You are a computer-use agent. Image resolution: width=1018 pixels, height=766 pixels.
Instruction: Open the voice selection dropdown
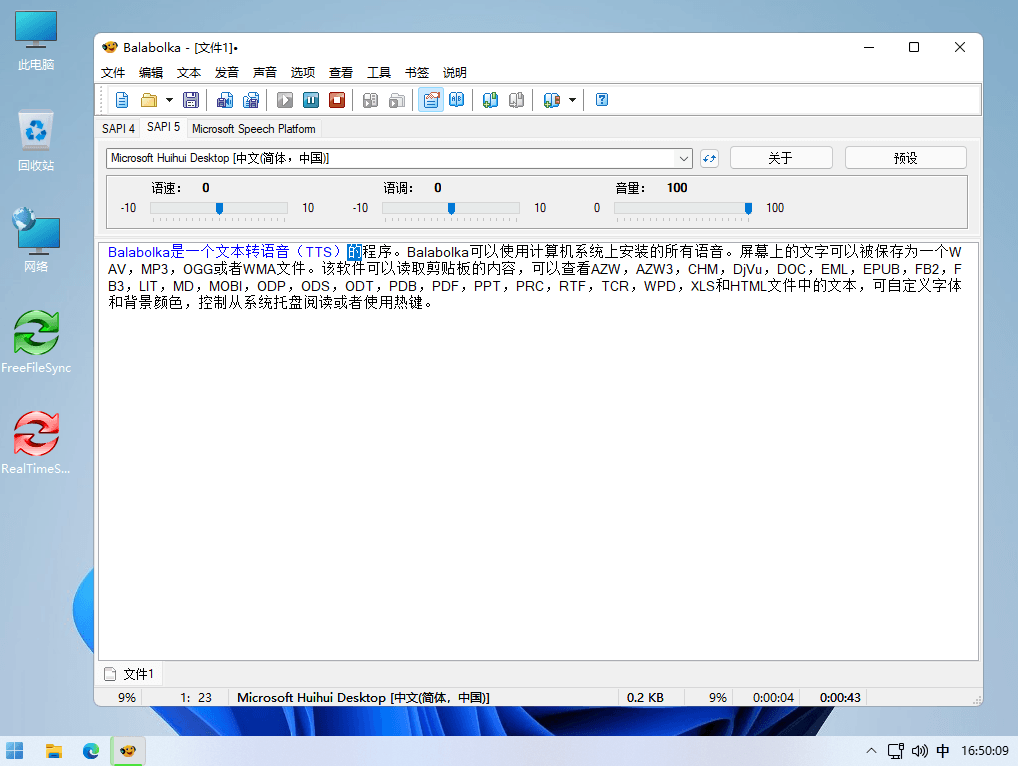click(684, 157)
